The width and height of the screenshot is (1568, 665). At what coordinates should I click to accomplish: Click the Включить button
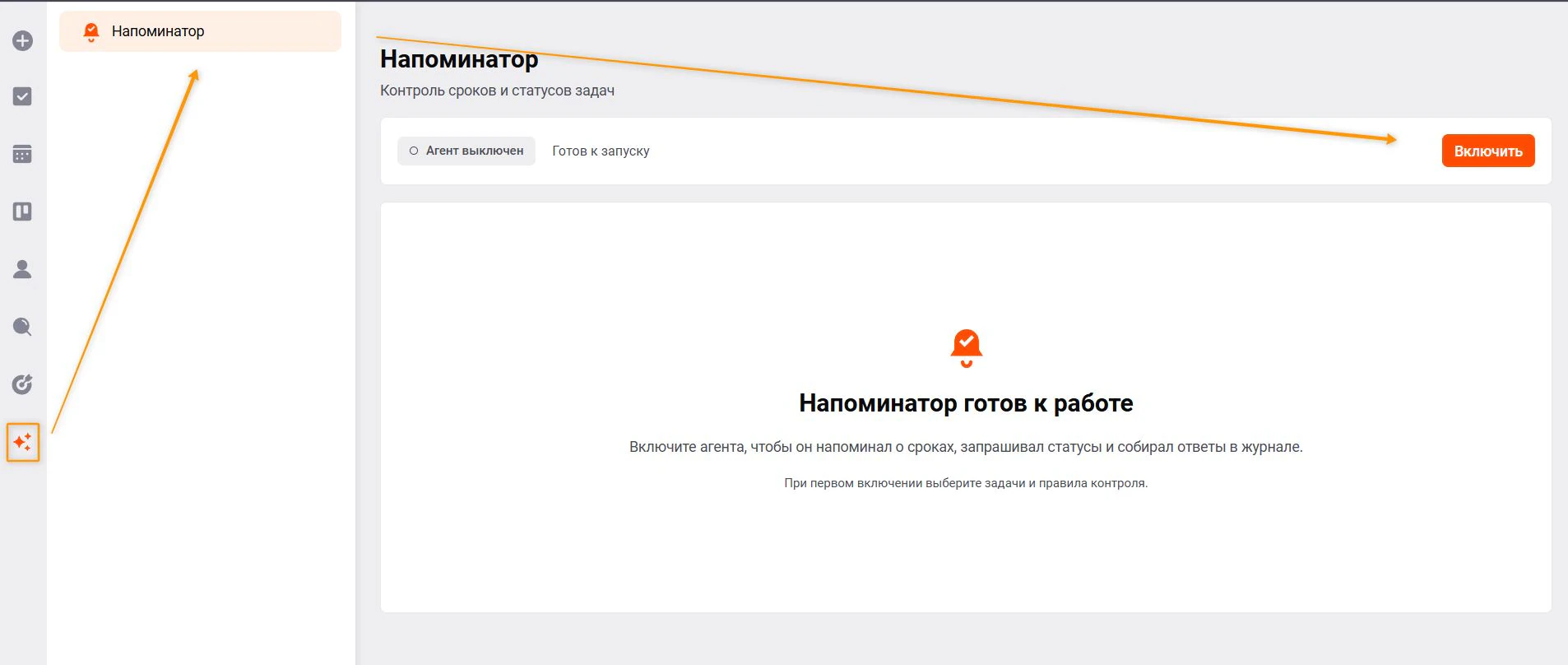pos(1488,151)
